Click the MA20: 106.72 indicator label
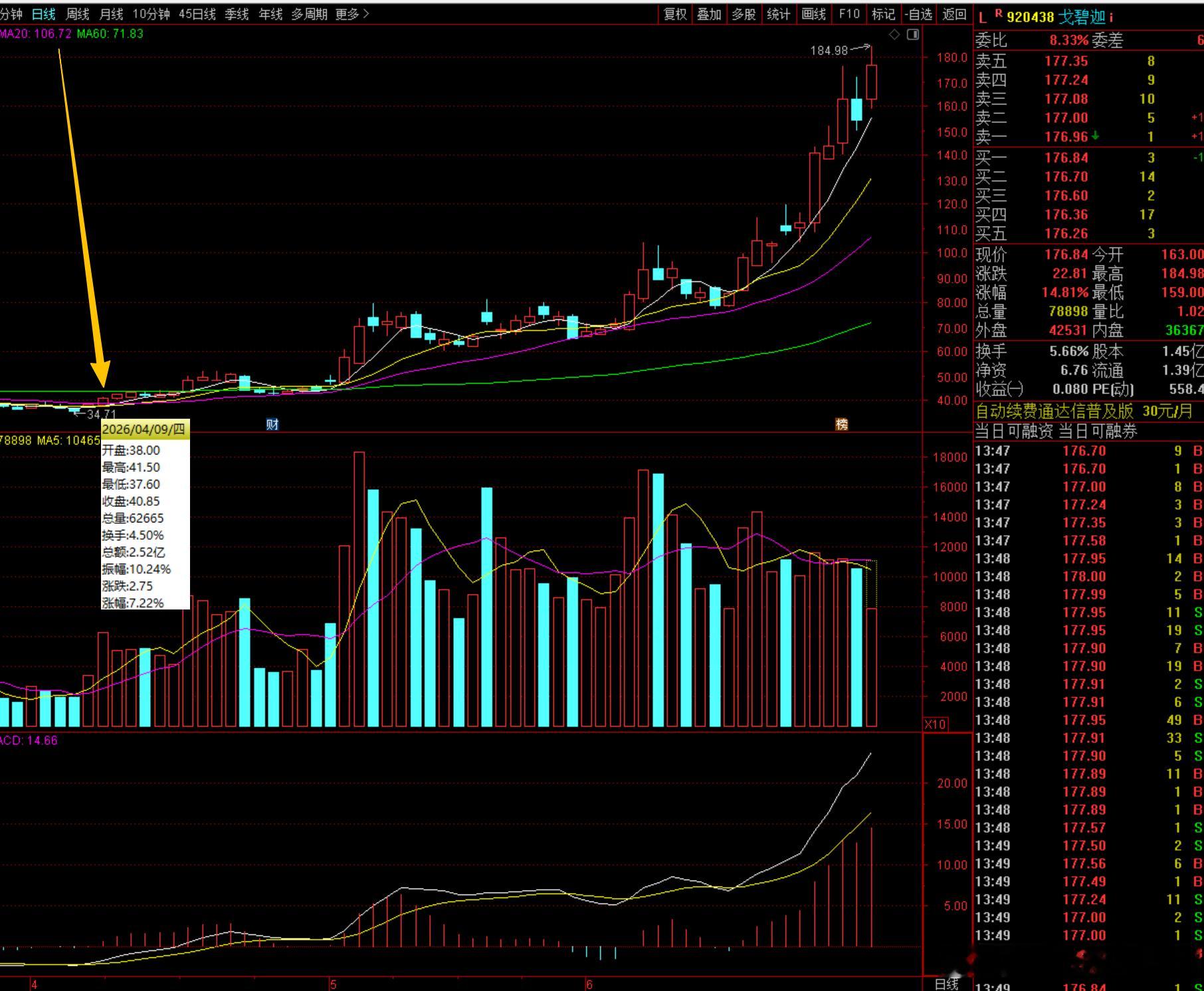1204x991 pixels. [x=36, y=34]
